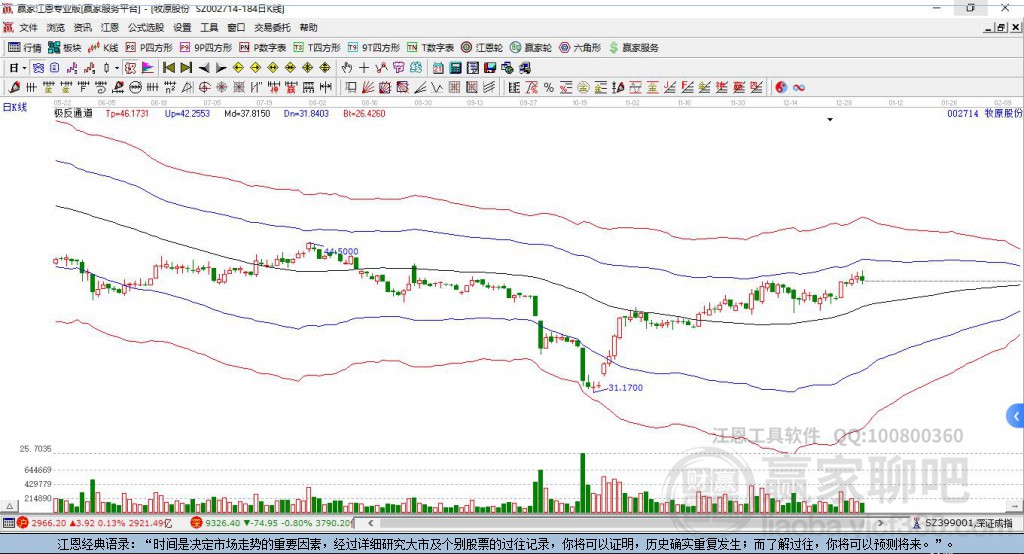Viewport: 1024px width, 554px height.
Task: Click the 002714 牧原股份 stock label
Action: click(x=985, y=114)
